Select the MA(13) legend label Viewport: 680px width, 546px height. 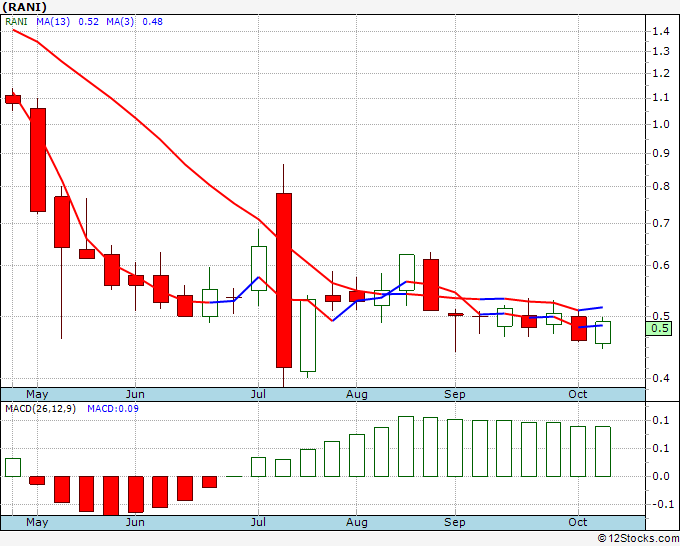[x=53, y=22]
